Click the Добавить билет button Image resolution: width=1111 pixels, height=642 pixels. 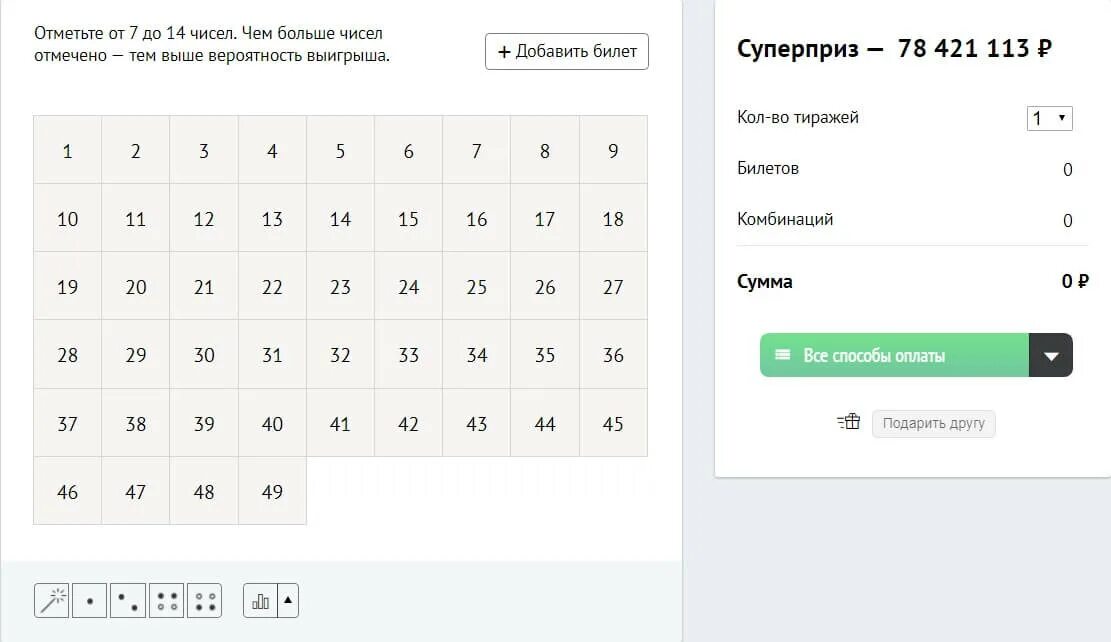[567, 51]
